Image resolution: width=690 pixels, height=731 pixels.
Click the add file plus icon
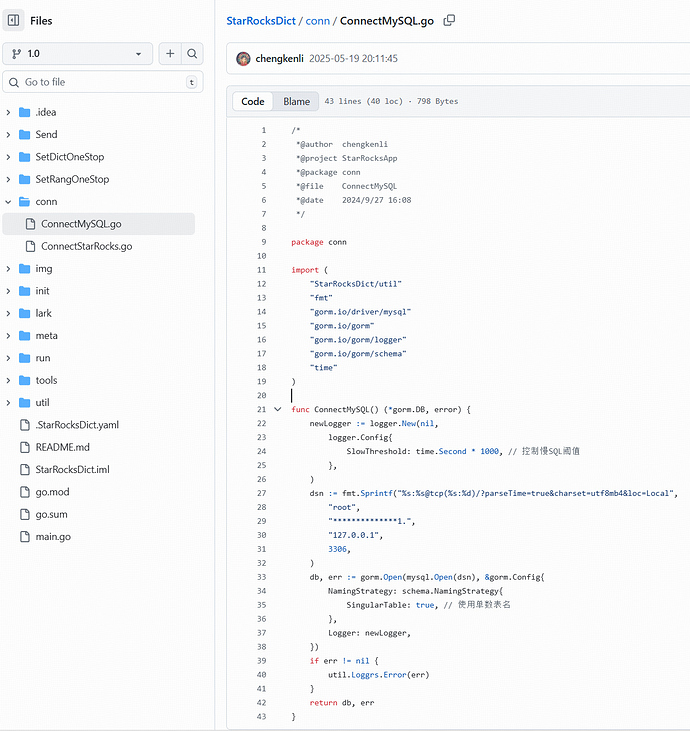pyautogui.click(x=170, y=54)
